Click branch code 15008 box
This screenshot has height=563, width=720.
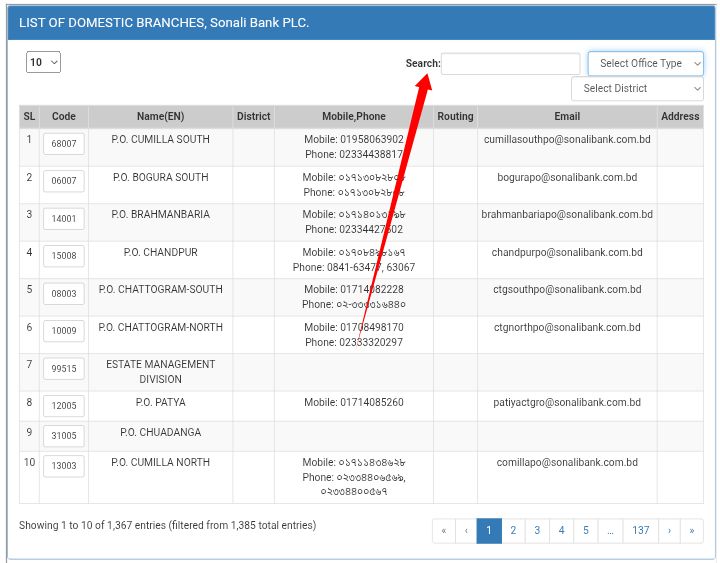pos(64,257)
